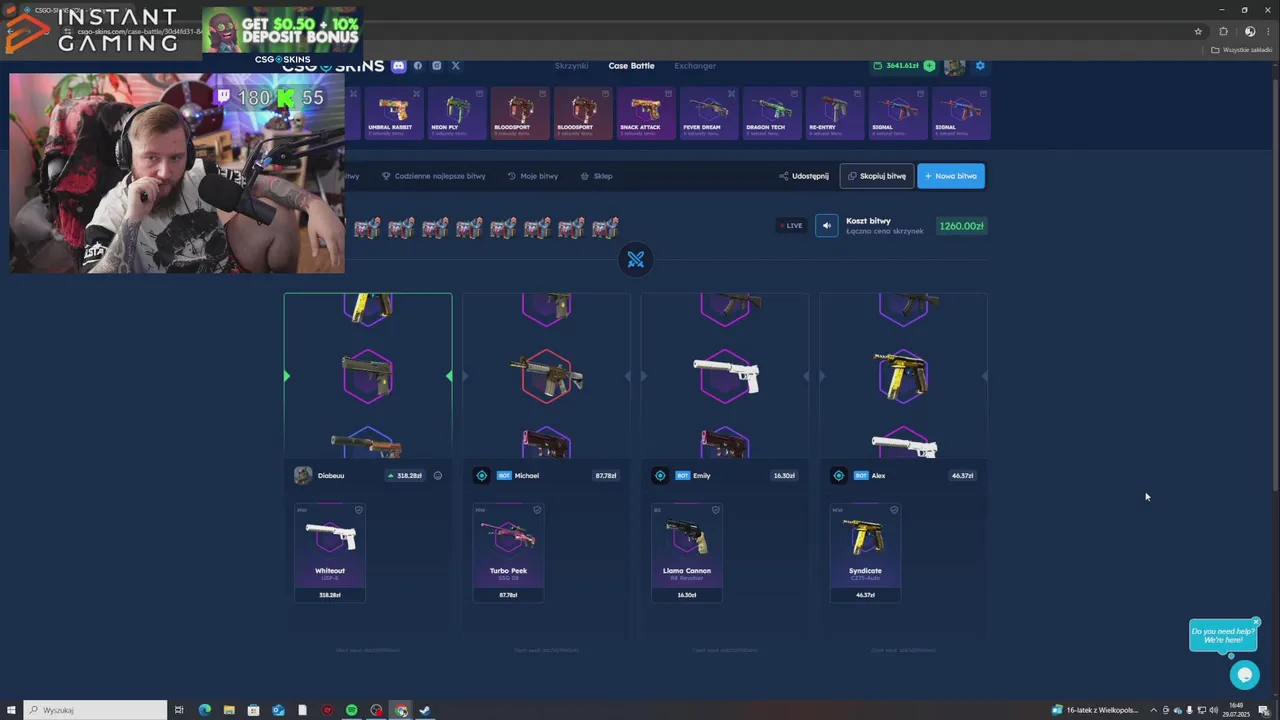The height and width of the screenshot is (720, 1280).
Task: Click the 1260.00zł battle cost value
Action: click(x=962, y=226)
